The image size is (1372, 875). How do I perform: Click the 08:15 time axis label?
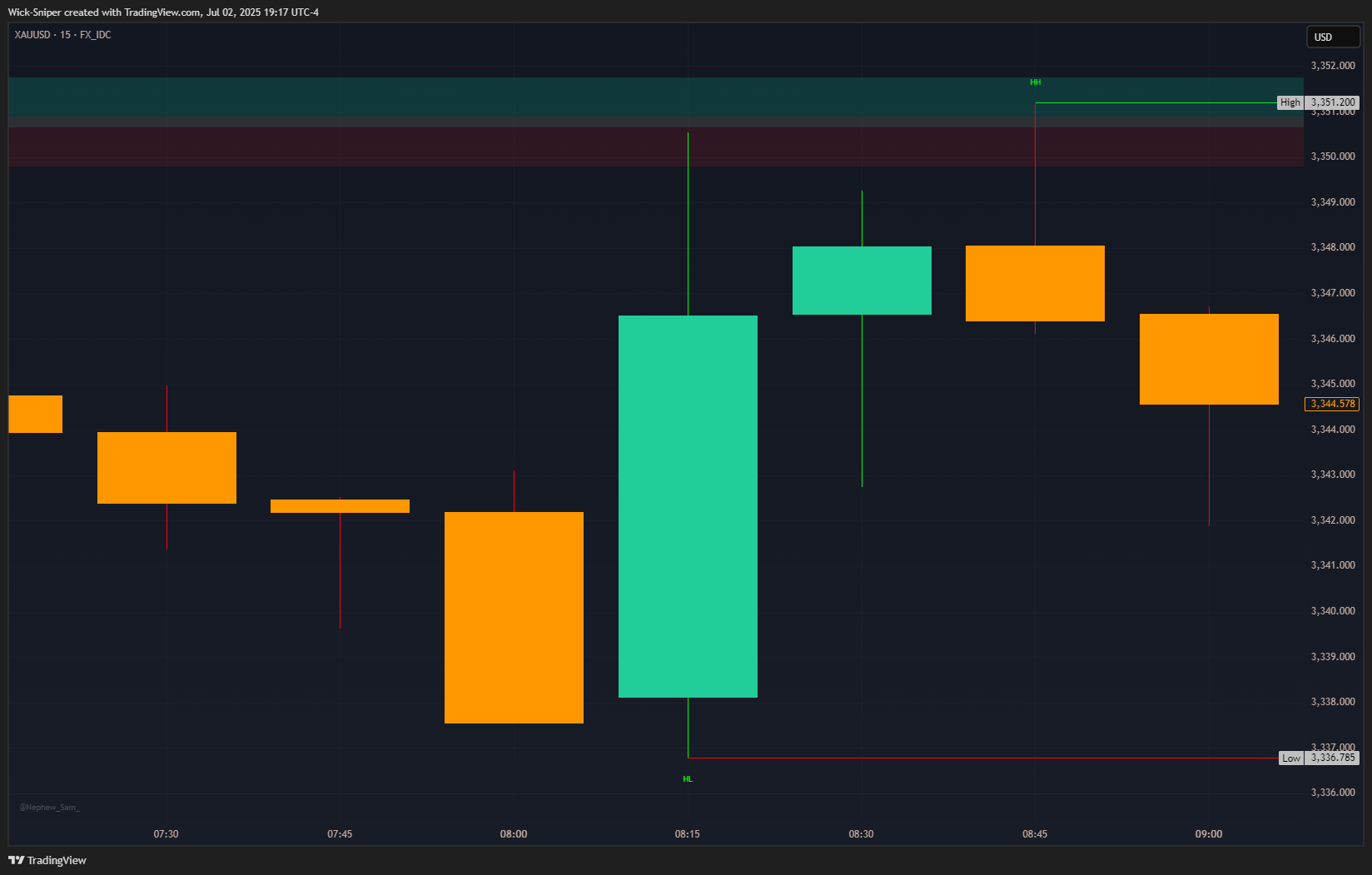[x=688, y=834]
